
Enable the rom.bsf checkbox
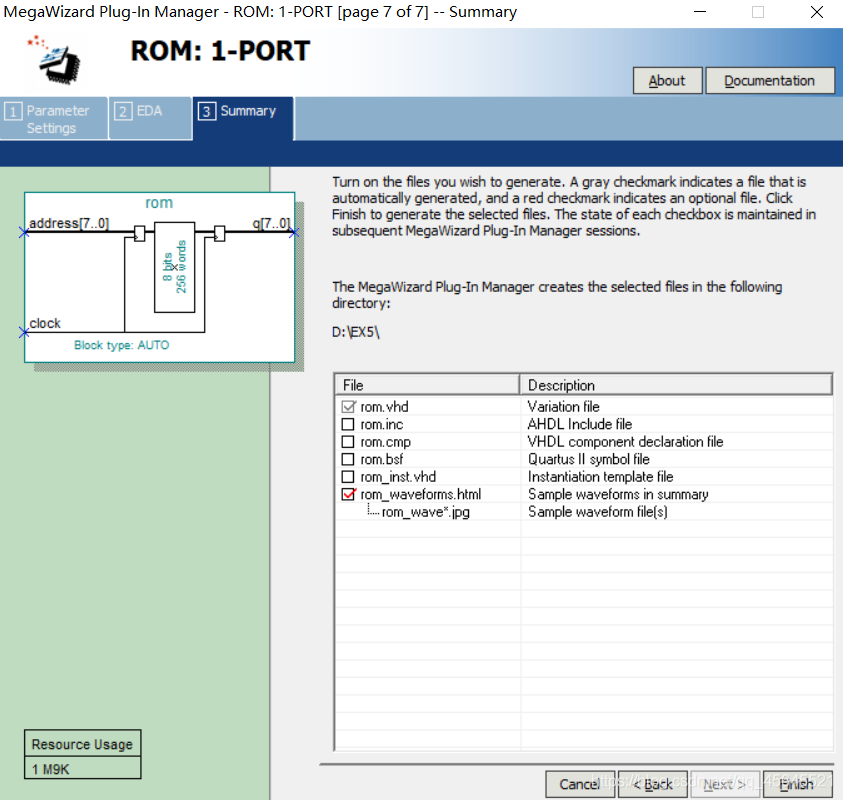348,459
